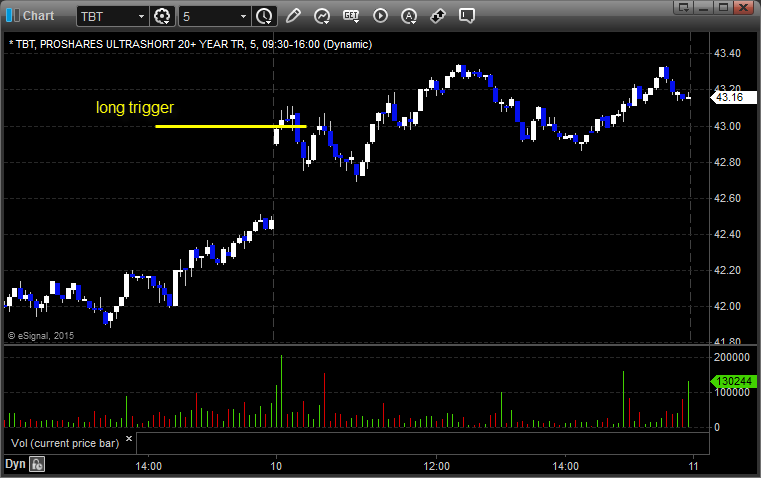
Task: Click the 42.40 price axis label
Action: pyautogui.click(x=728, y=234)
